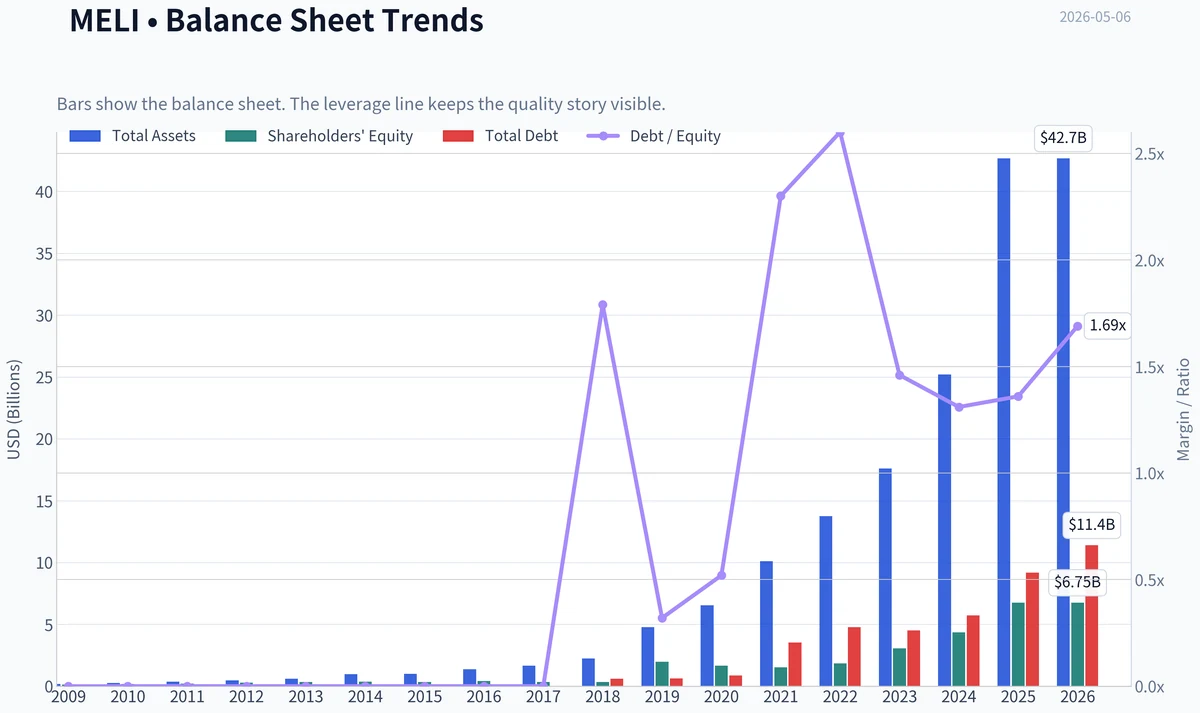Click the 2020 Debt / Equity line point
The width and height of the screenshot is (1200, 713).
coord(721,576)
